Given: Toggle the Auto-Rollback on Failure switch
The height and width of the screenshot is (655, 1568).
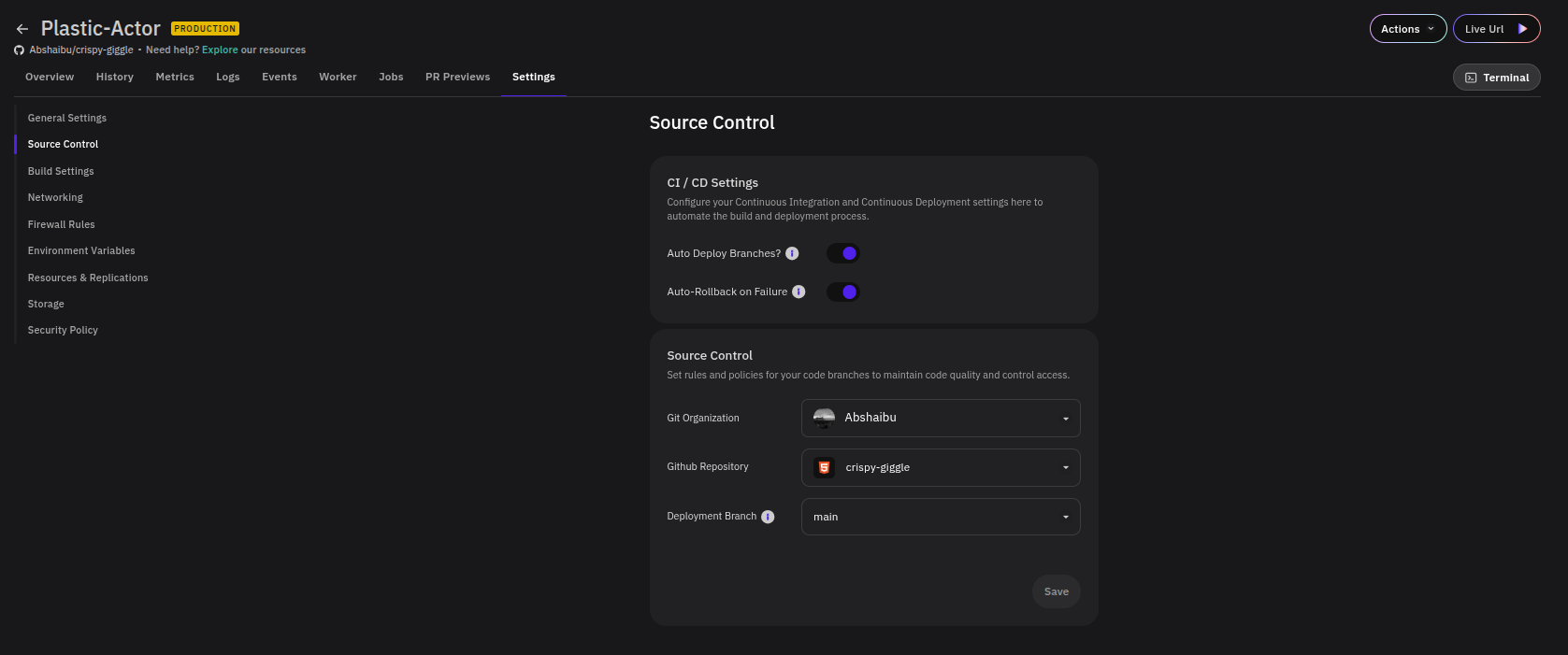Looking at the screenshot, I should click(843, 292).
